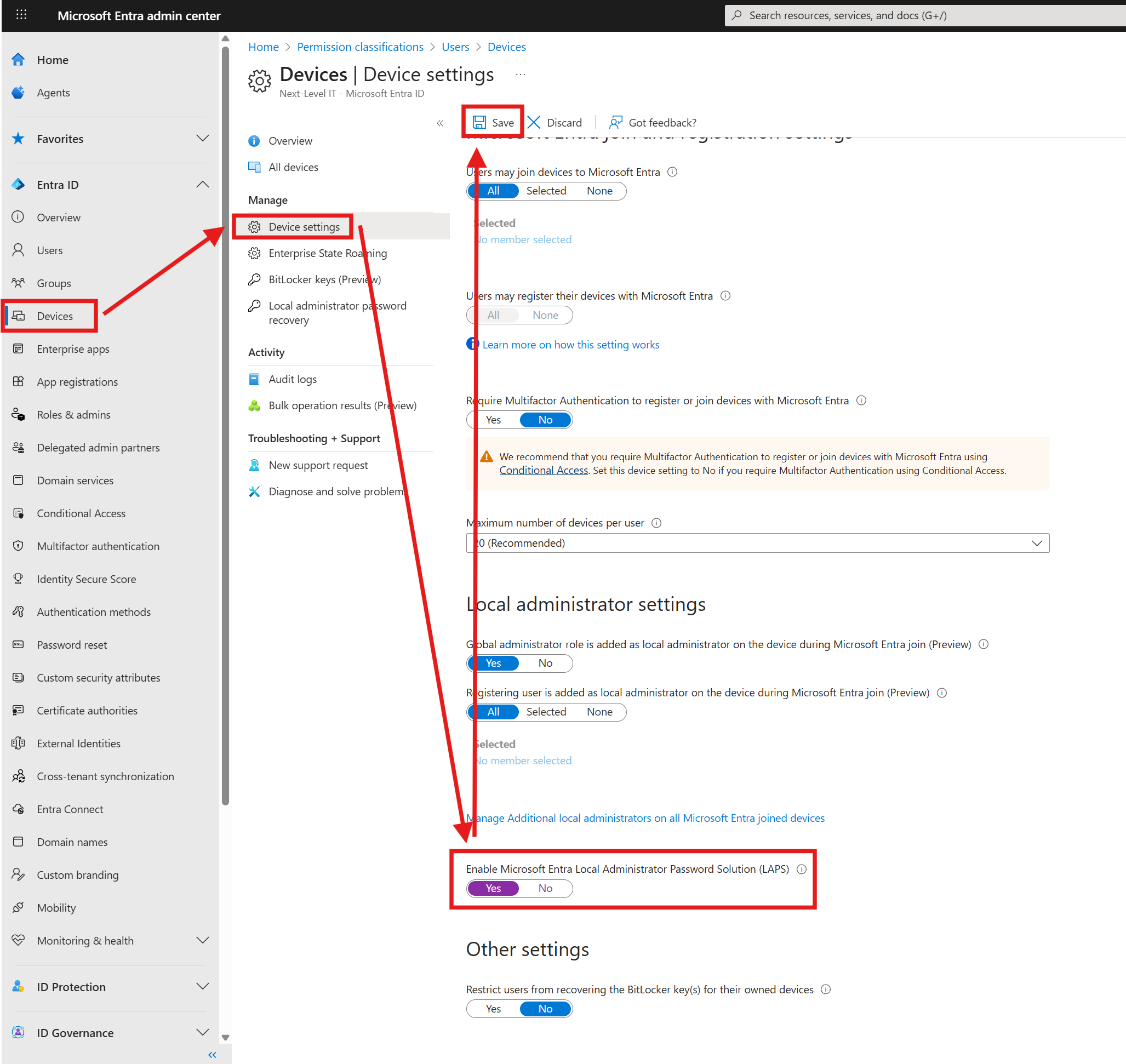This screenshot has height=1064, width=1126.
Task: Click the Entra ID diamond icon
Action: [x=18, y=184]
